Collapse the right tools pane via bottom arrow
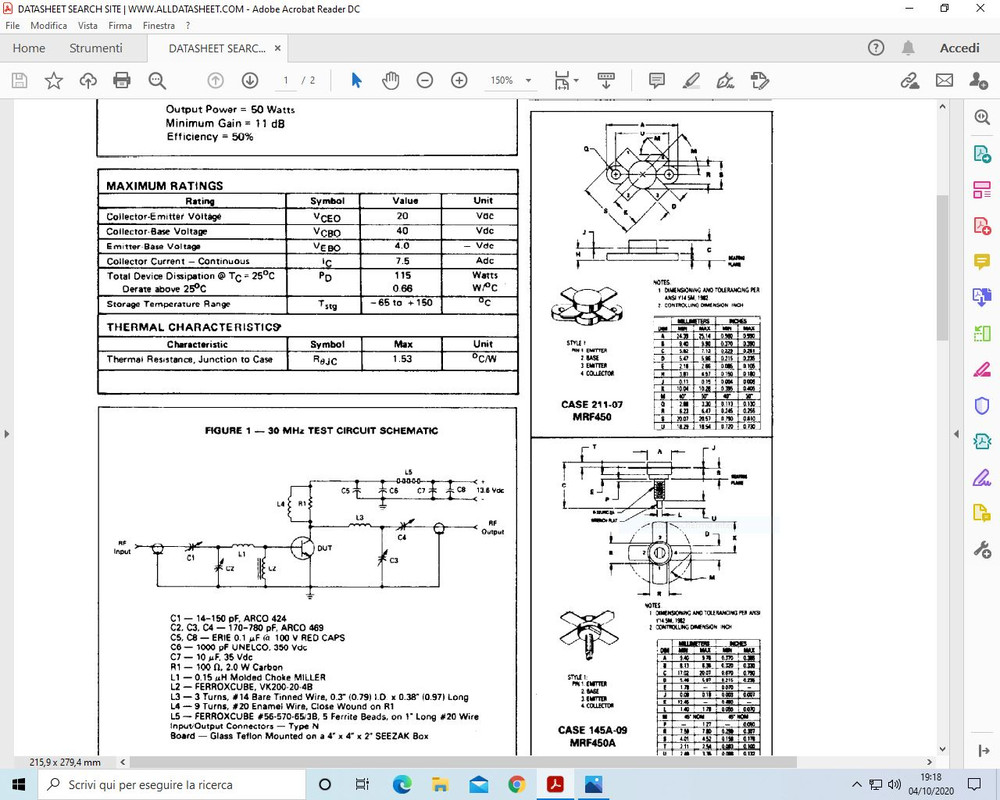The width and height of the screenshot is (1000, 800). [x=983, y=751]
